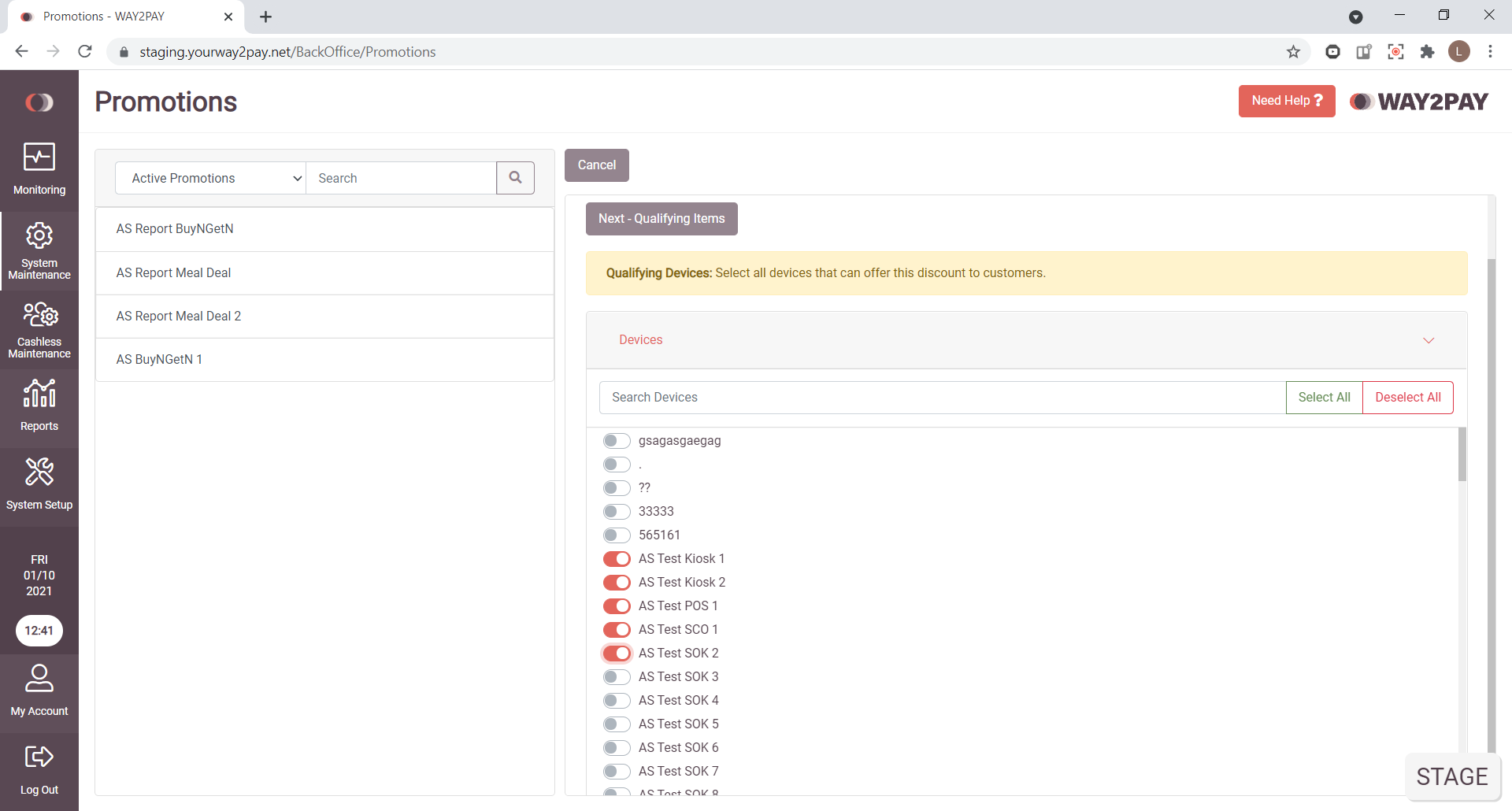Enable the AS Test SOK 3 toggle
The width and height of the screenshot is (1512, 811).
pos(617,677)
